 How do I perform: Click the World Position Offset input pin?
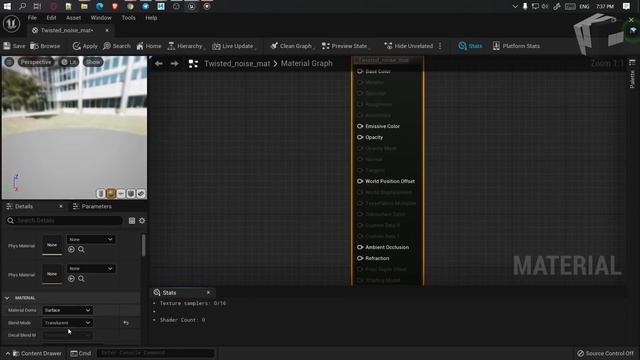(x=360, y=181)
